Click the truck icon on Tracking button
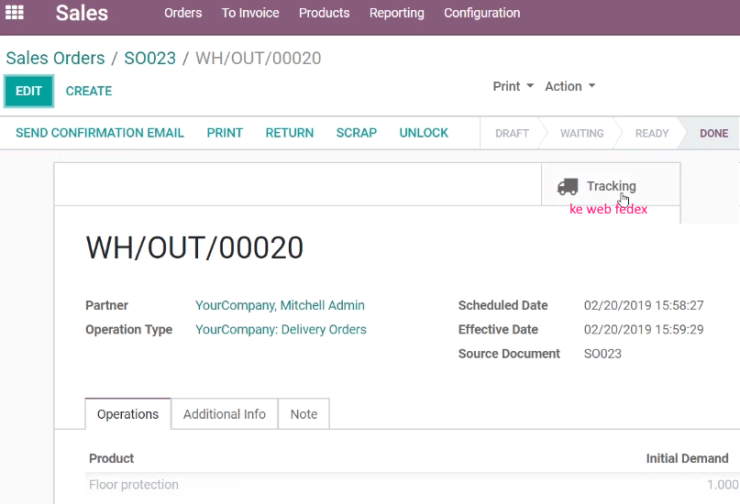This screenshot has width=740, height=504. pos(567,186)
